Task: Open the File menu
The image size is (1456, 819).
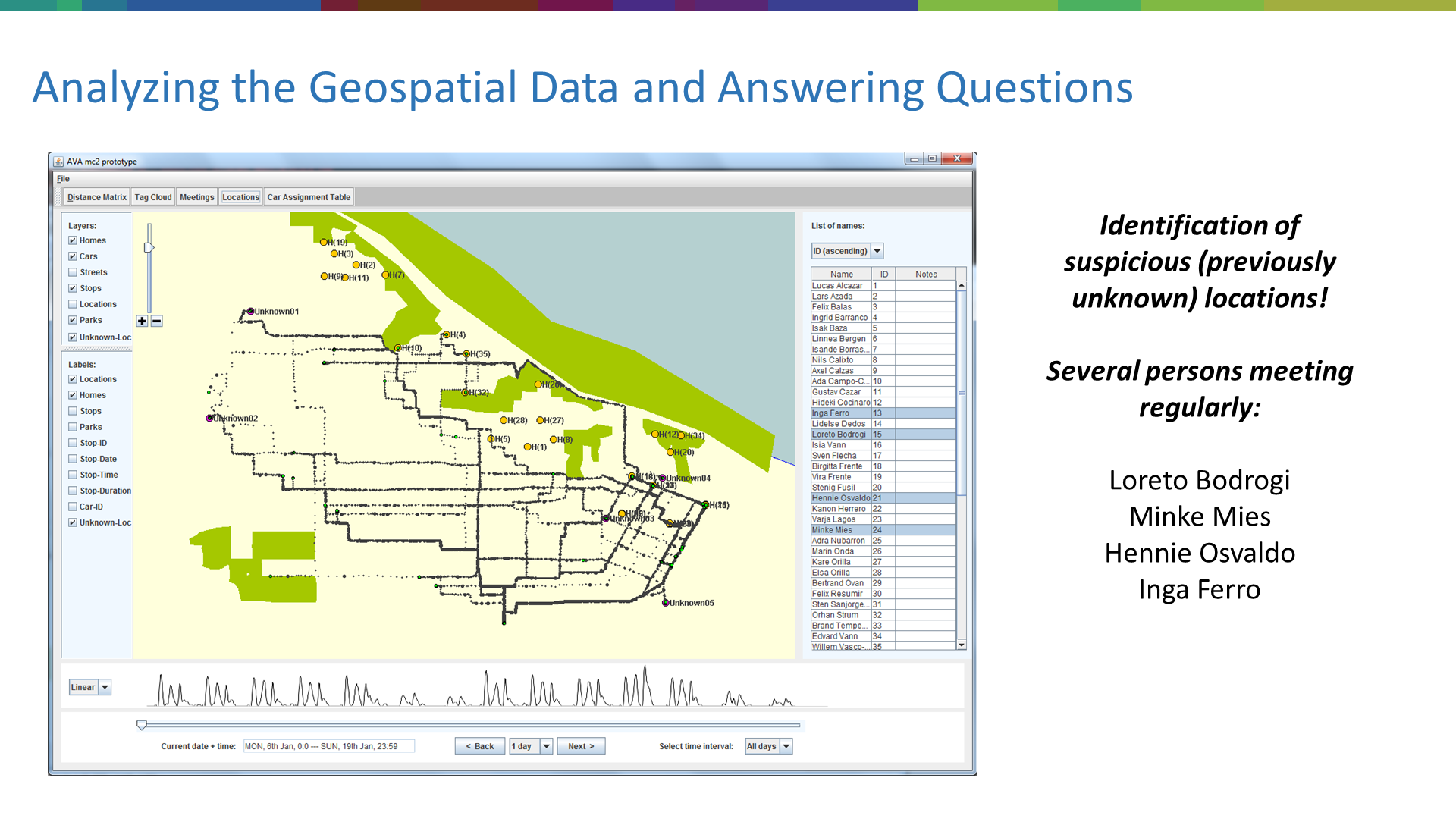Action: pos(63,179)
